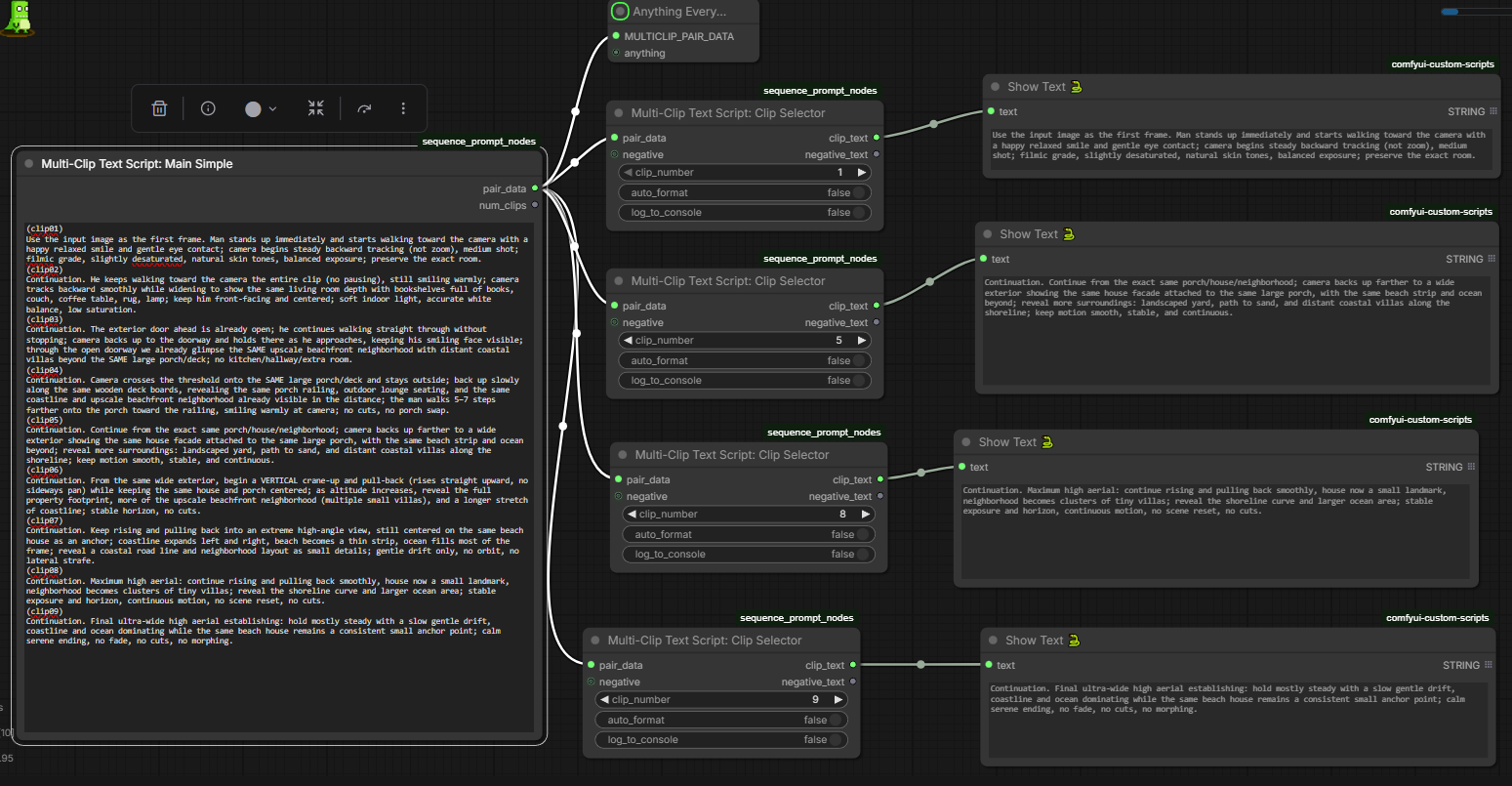
Task: Increase clip_number on the selector set to 1
Action: pyautogui.click(x=861, y=173)
